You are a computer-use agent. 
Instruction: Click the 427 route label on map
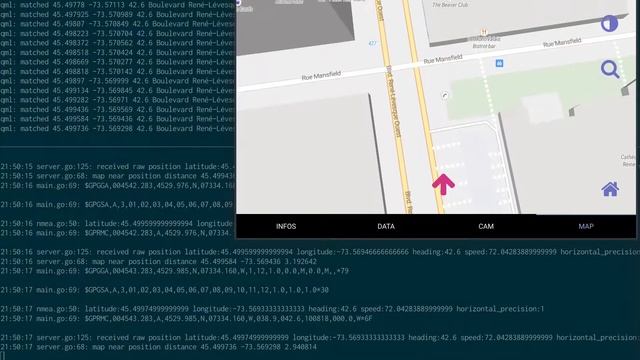tap(372, 43)
